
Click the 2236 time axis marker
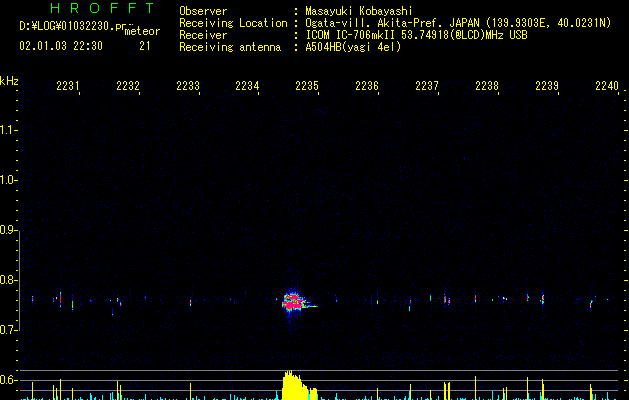tap(367, 86)
